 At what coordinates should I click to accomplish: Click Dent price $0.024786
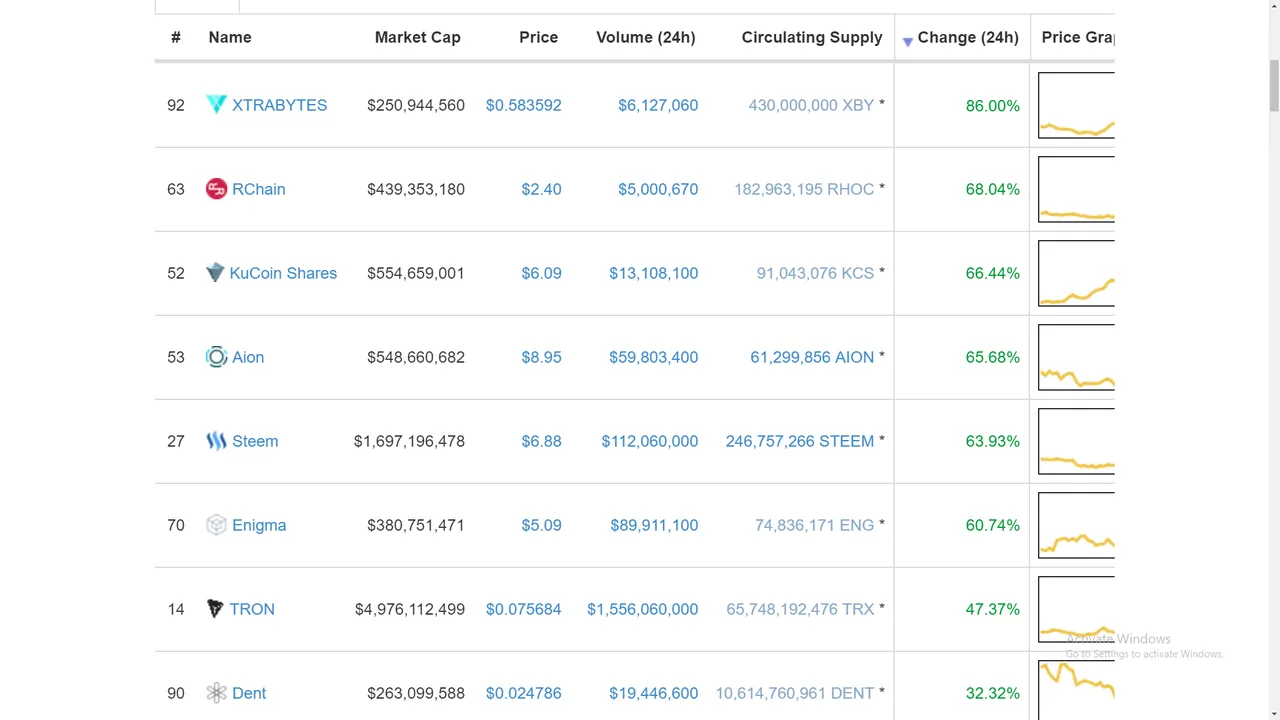tap(523, 693)
